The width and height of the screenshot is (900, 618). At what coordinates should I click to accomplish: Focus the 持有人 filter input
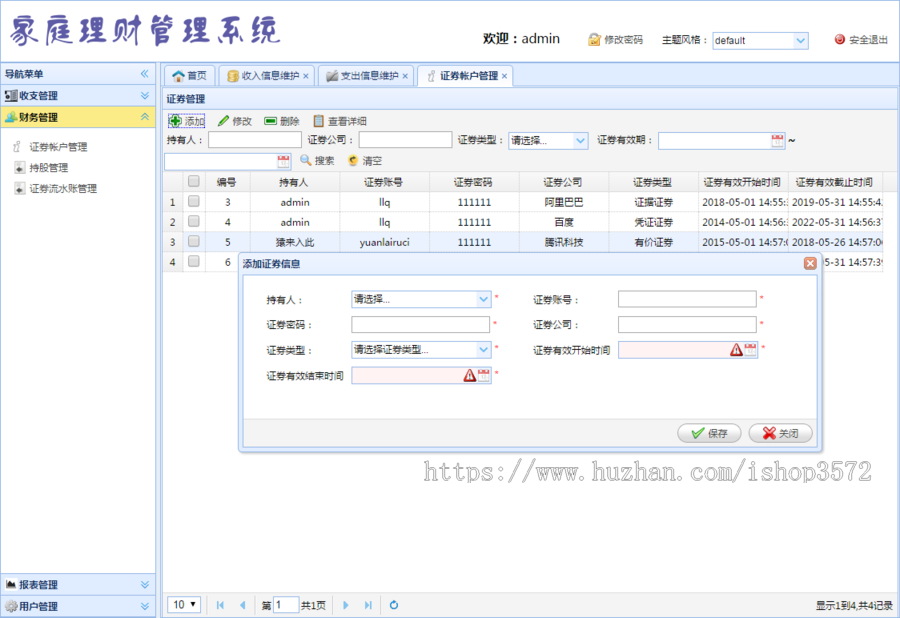coord(254,140)
